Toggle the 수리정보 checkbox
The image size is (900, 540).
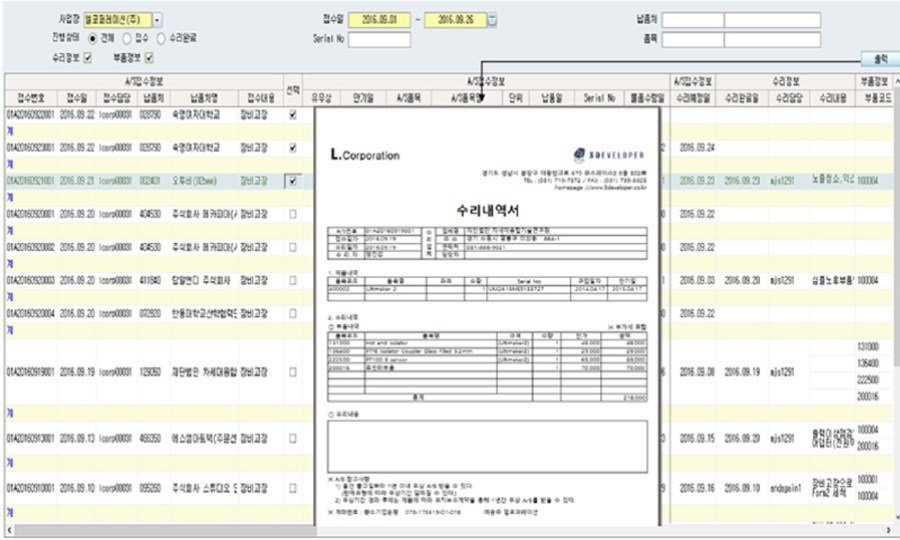pos(87,57)
